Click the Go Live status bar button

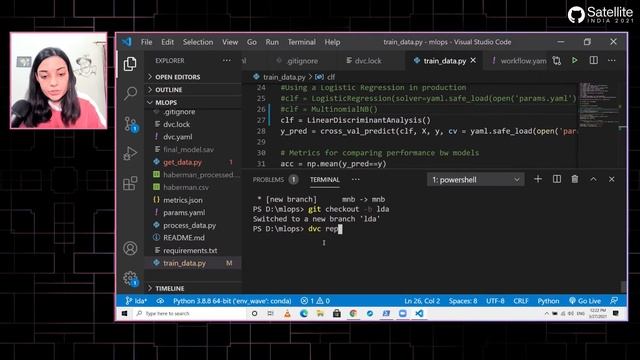tap(585, 301)
